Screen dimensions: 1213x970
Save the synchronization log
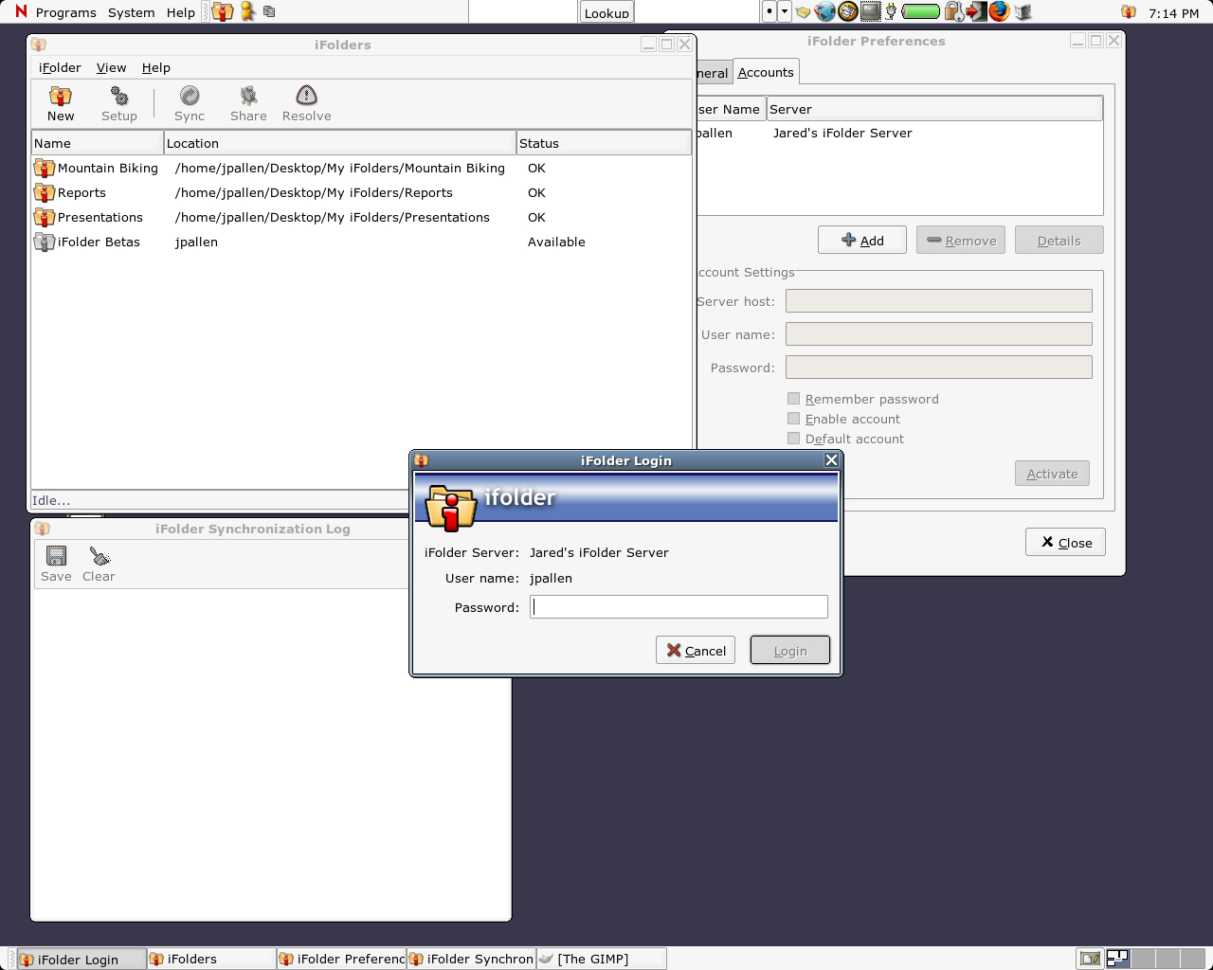point(56,563)
